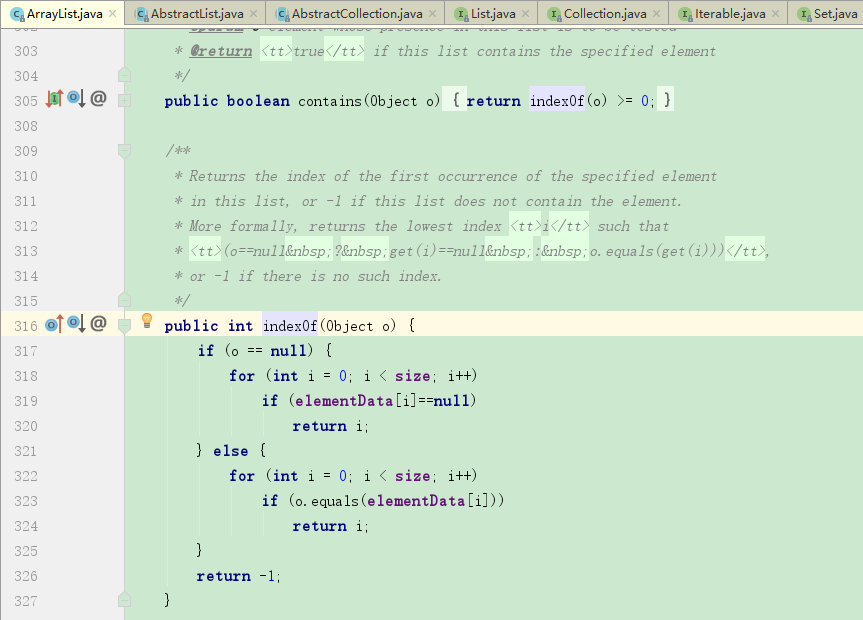Collapse indexOf method end marker at line 327
The height and width of the screenshot is (620, 863).
click(124, 600)
